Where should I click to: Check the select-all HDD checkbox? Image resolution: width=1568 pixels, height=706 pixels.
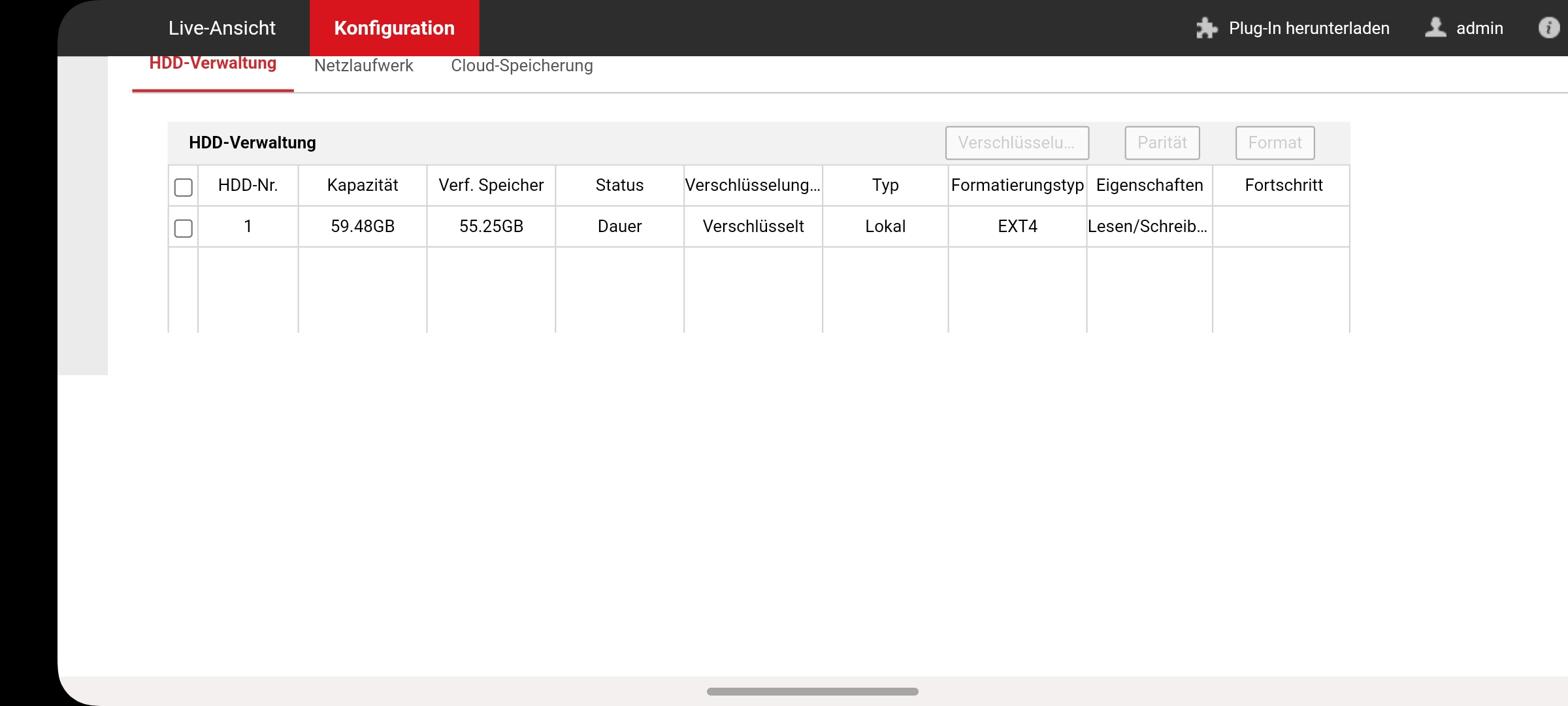[x=184, y=187]
